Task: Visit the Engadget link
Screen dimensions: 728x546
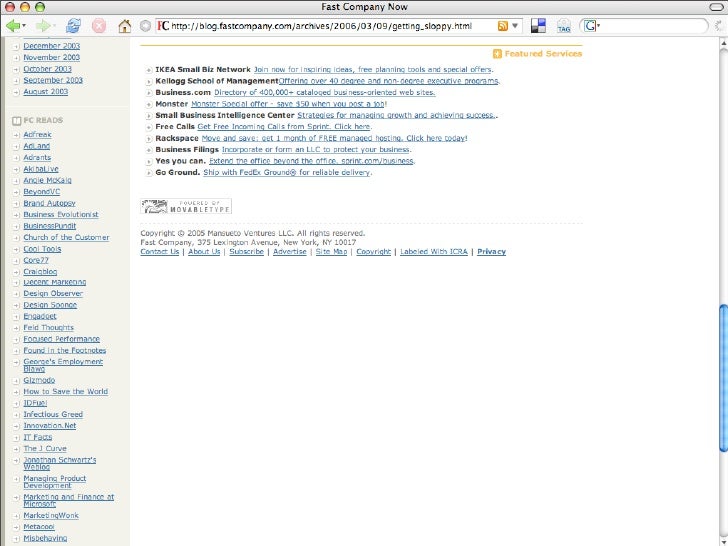Action: 39,316
